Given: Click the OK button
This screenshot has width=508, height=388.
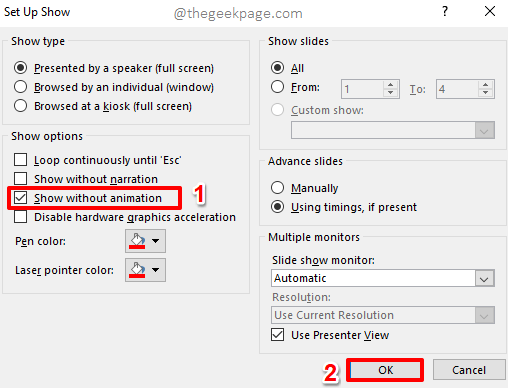Looking at the screenshot, I should pos(385,370).
